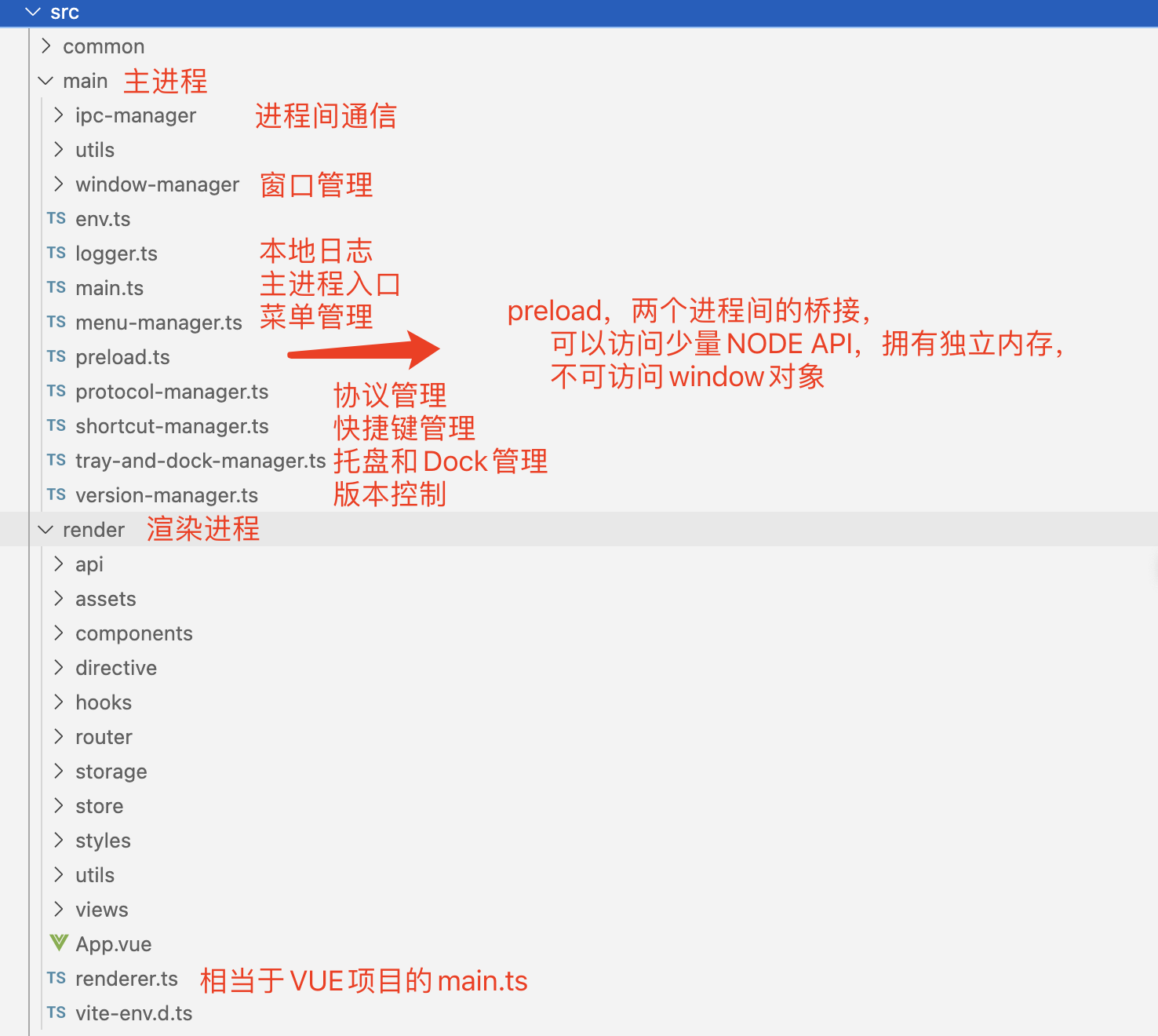This screenshot has height=1036, width=1158.
Task: Open shortcut-manager.ts file
Action: (x=172, y=426)
